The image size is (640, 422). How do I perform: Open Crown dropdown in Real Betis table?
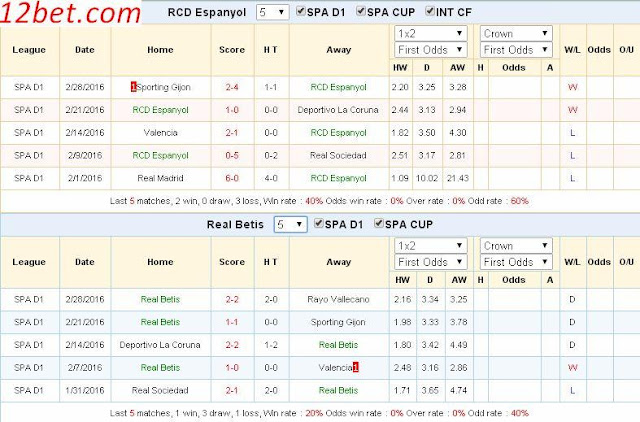pos(516,246)
